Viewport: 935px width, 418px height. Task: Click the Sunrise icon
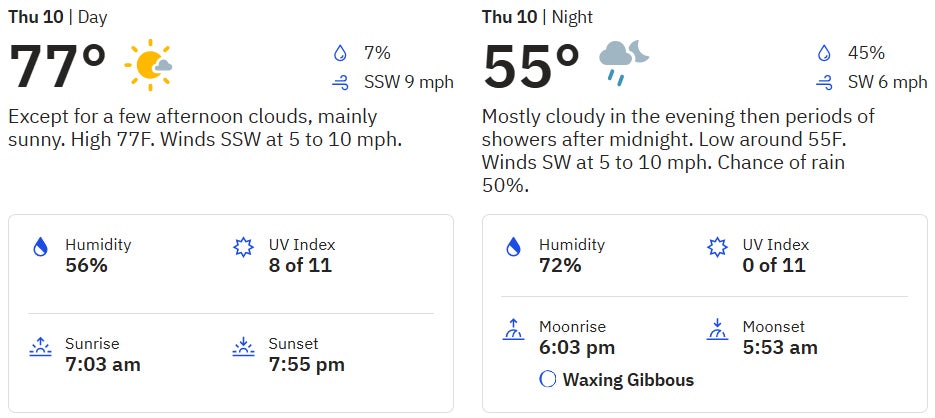tap(40, 347)
